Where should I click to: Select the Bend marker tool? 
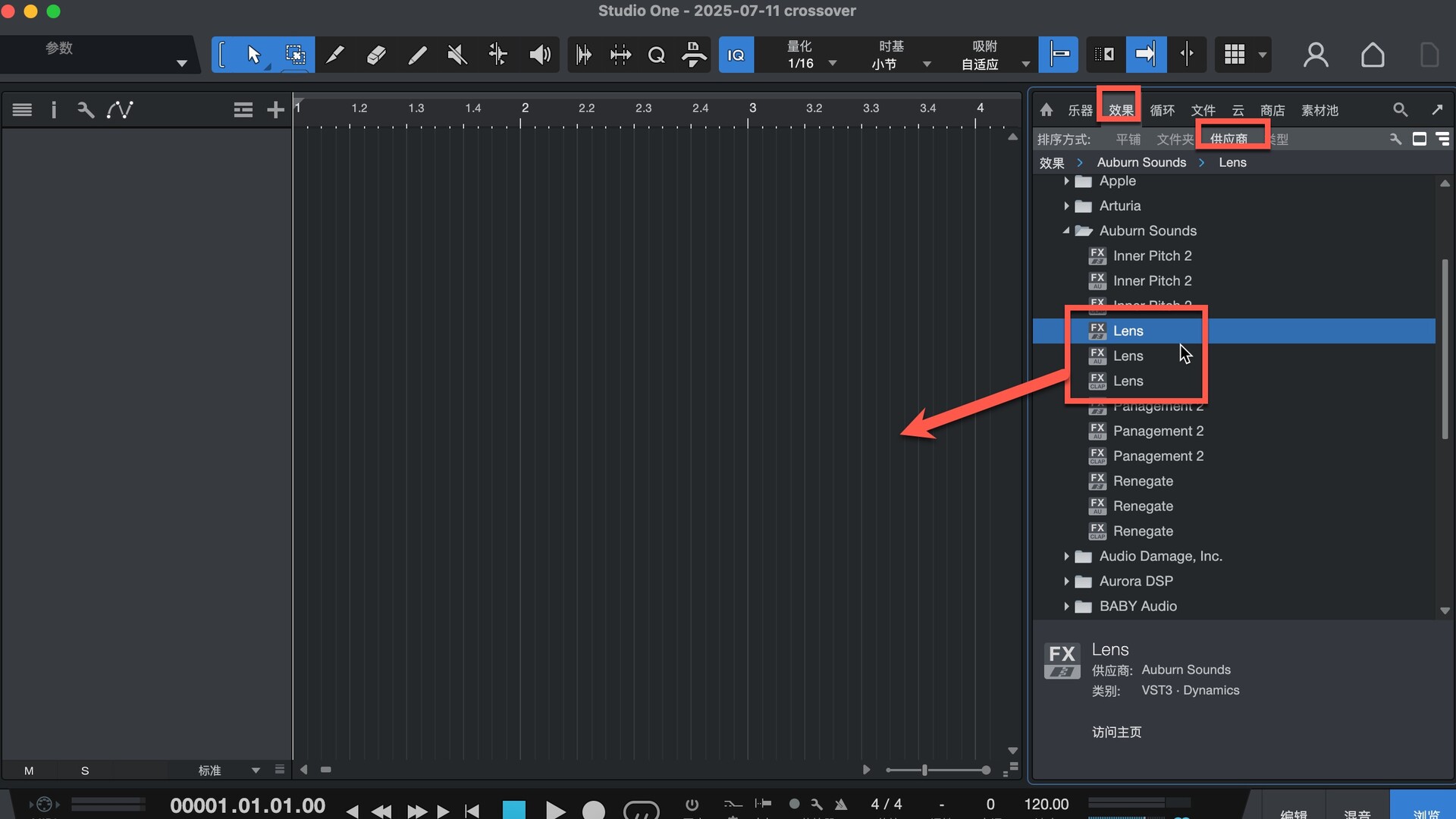[498, 55]
